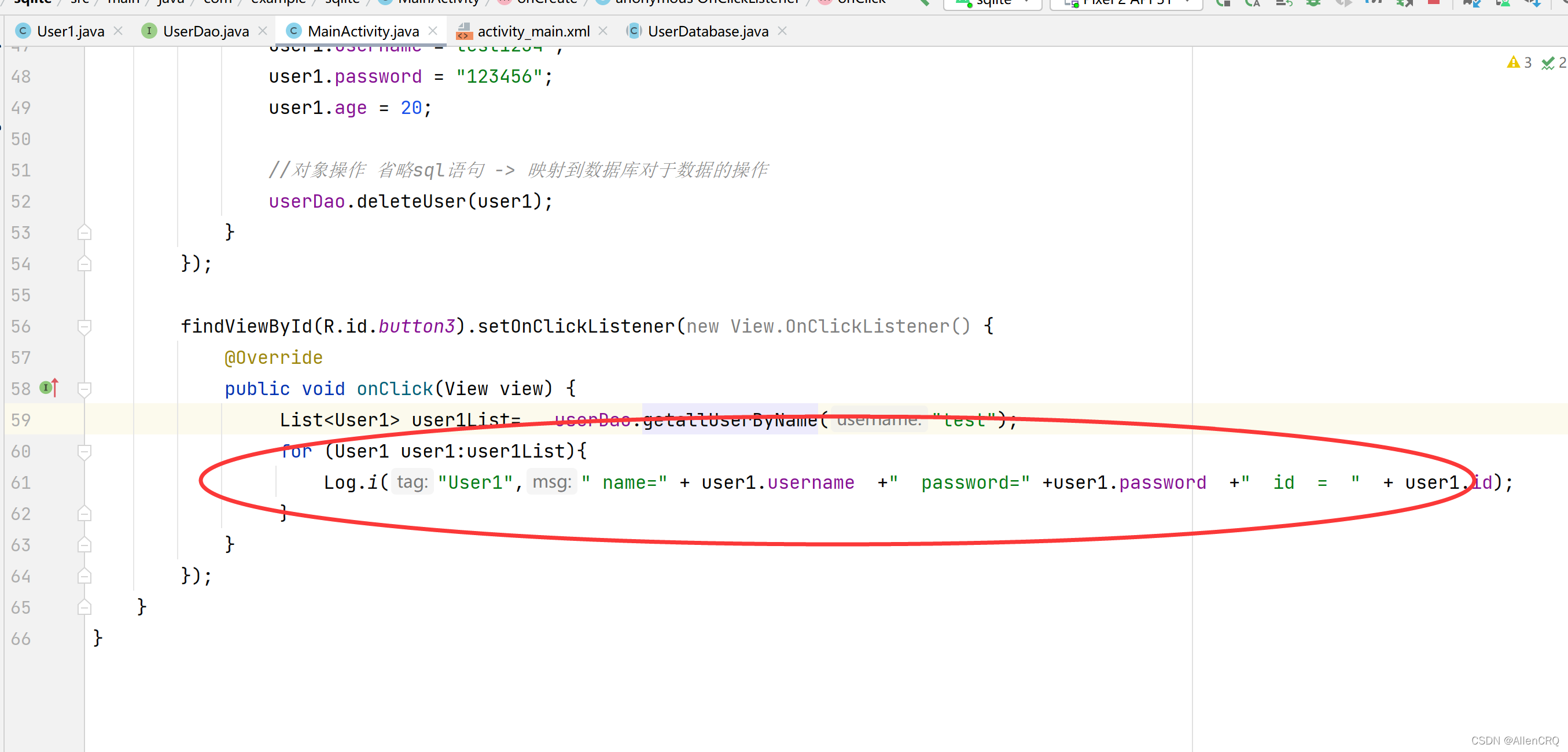Click setOnClickListener on line 56
1568x752 pixels.
point(576,327)
